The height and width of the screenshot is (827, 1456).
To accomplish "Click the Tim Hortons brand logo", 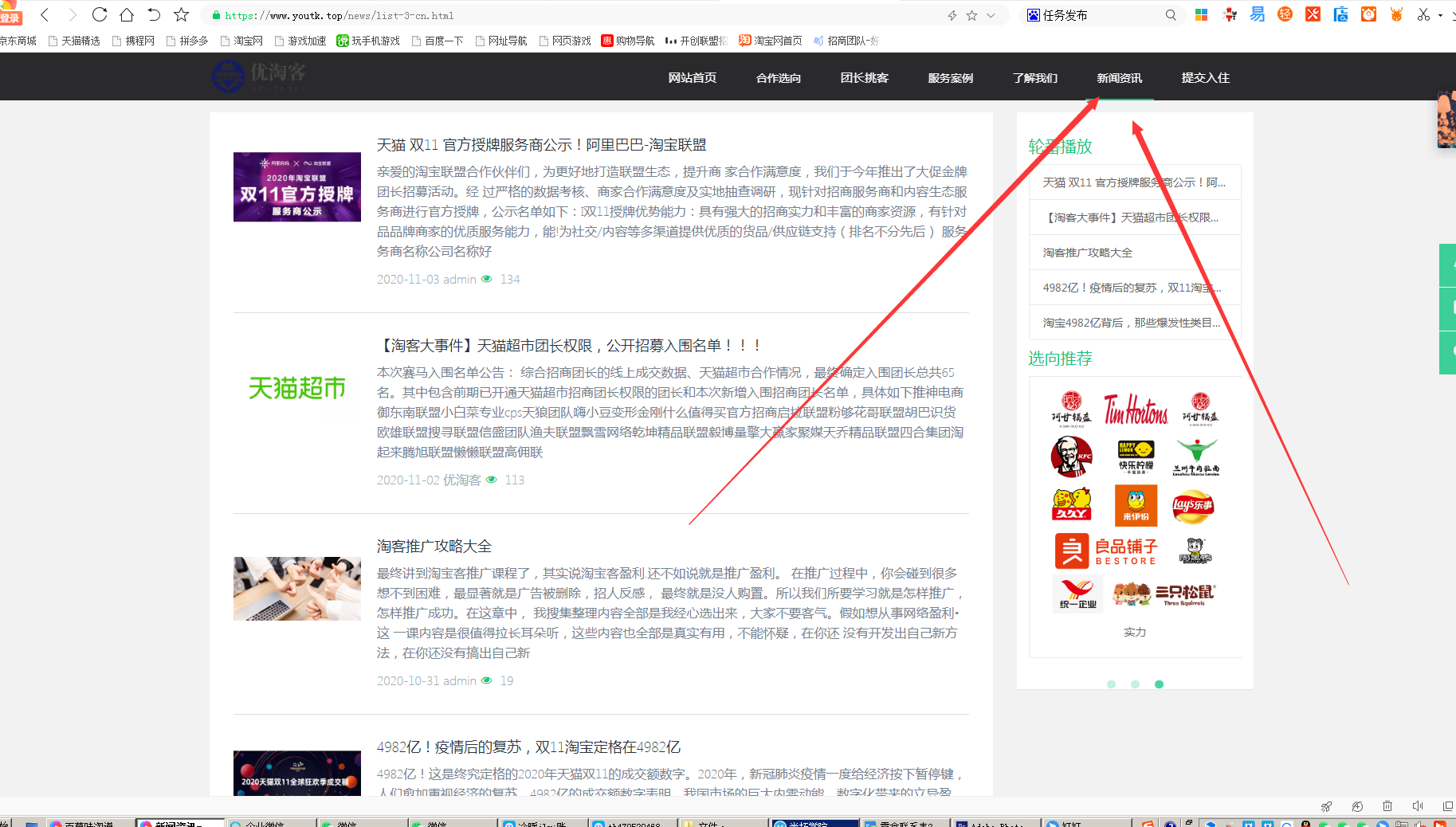I will 1136,410.
